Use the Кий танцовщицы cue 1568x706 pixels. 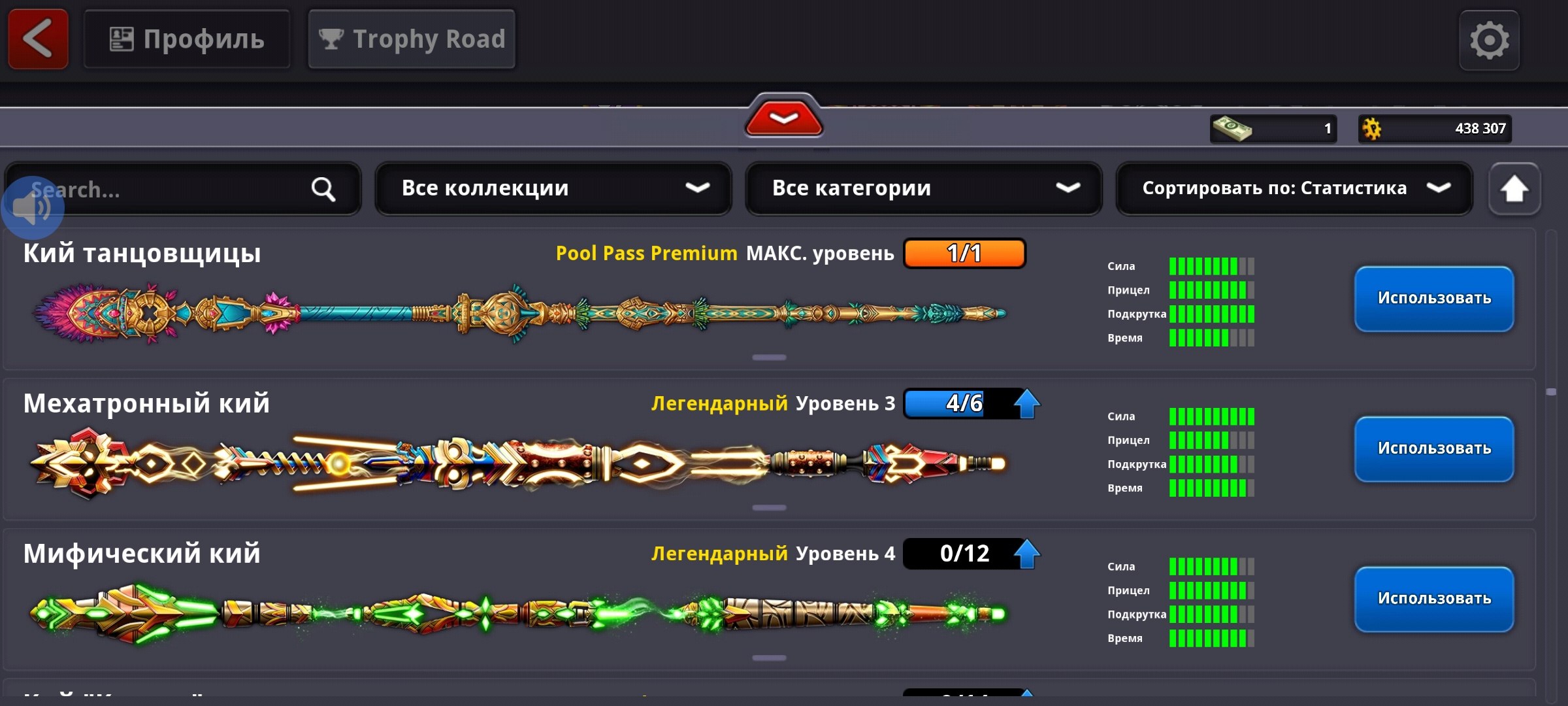pyautogui.click(x=1434, y=299)
